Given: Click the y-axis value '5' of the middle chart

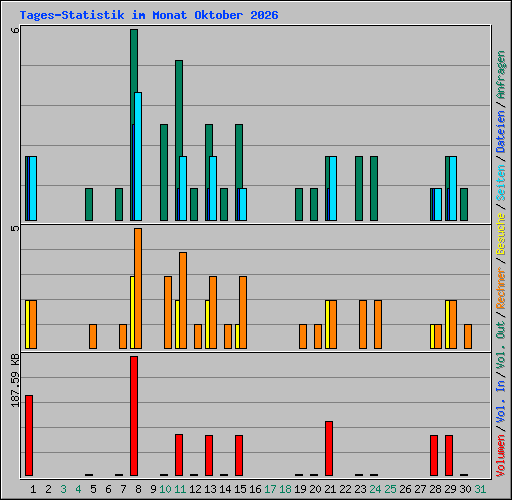Looking at the screenshot, I should (15, 228).
